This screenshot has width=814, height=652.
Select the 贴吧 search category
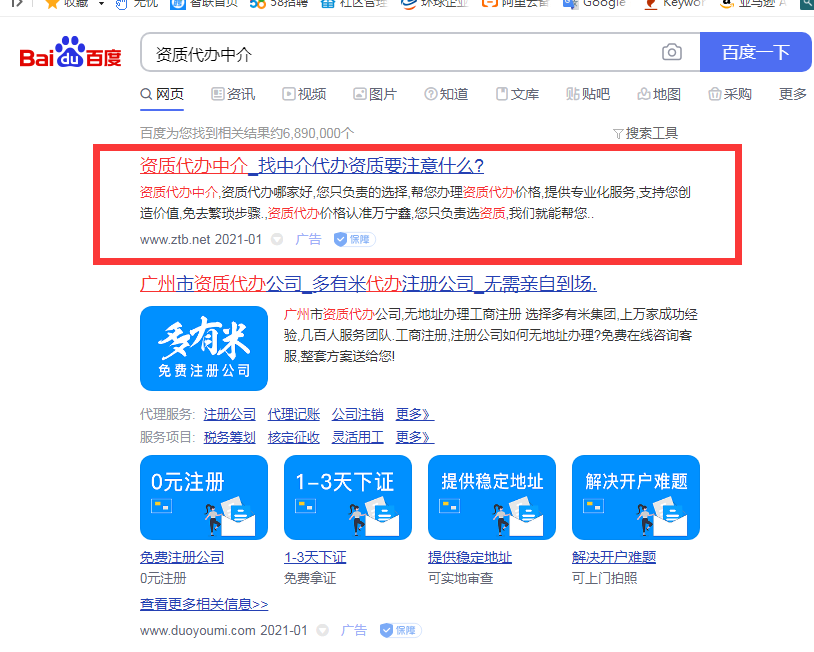(x=590, y=93)
